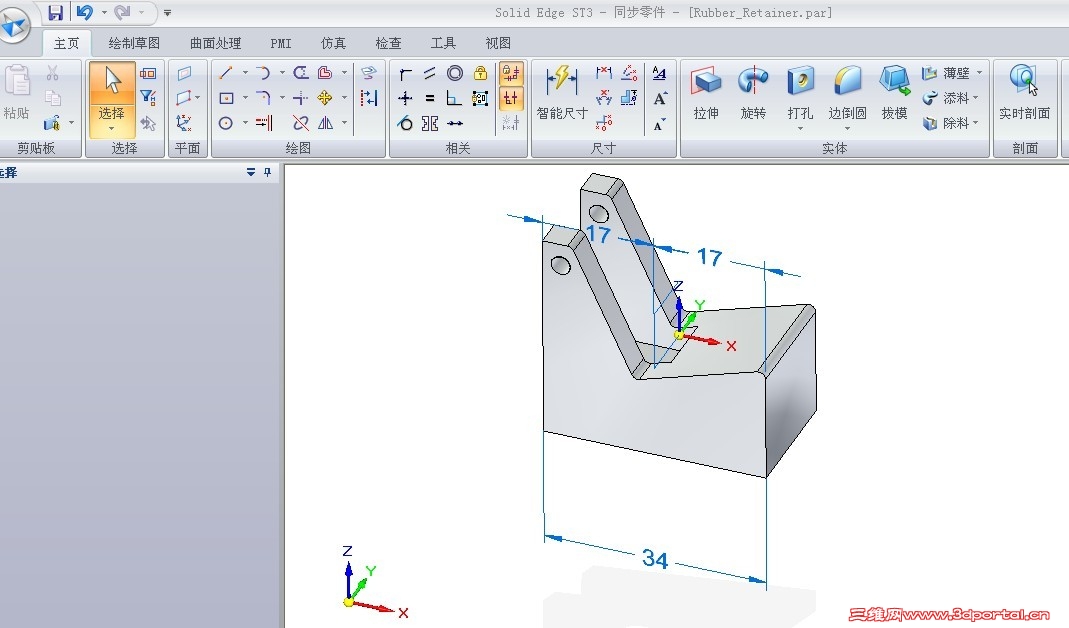Start the 边倒圆 Round command
The height and width of the screenshot is (628, 1069).
847,93
